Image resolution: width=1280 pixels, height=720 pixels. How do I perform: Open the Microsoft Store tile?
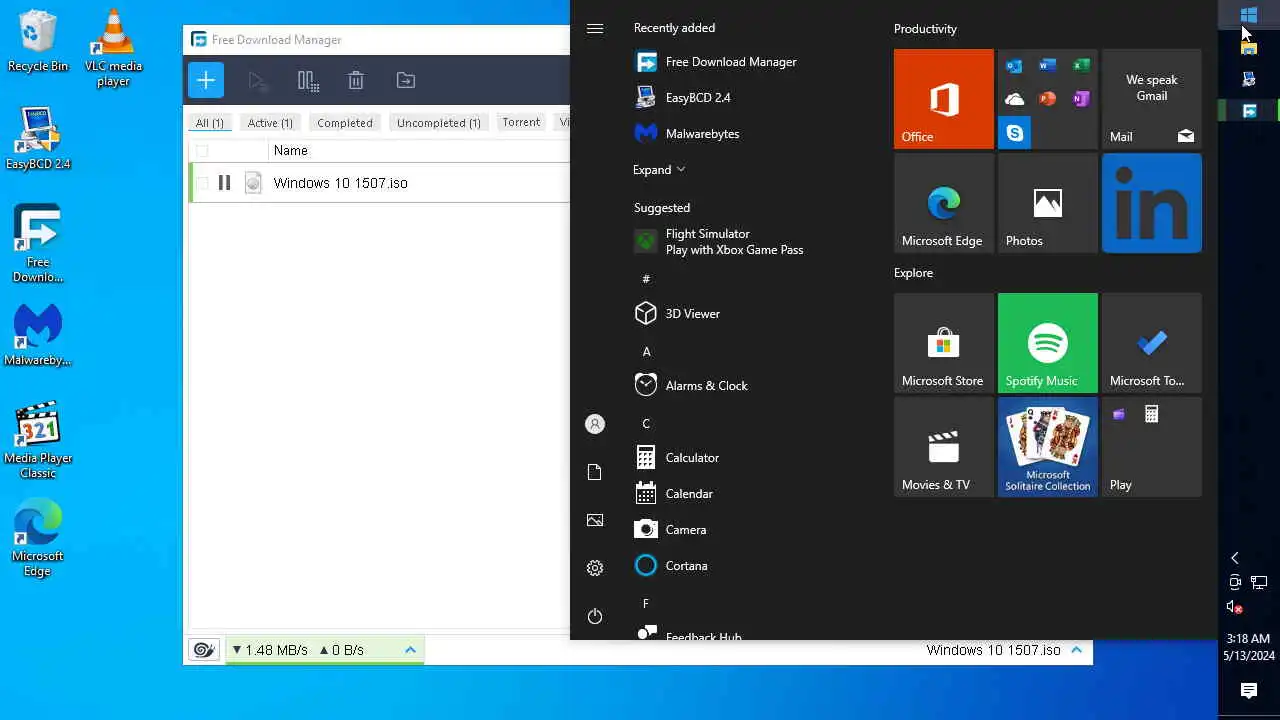[x=944, y=343]
